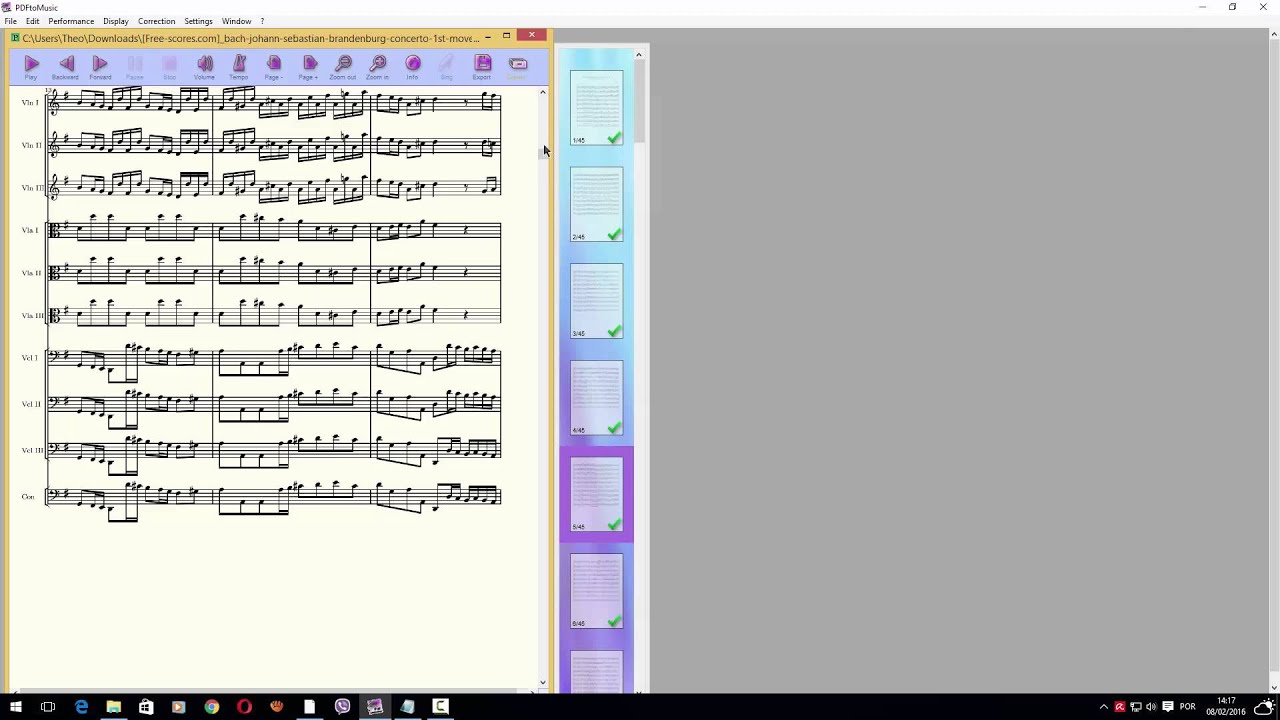Viewport: 1280px width, 720px height.
Task: Open the Windows Start menu
Action: tap(15, 707)
